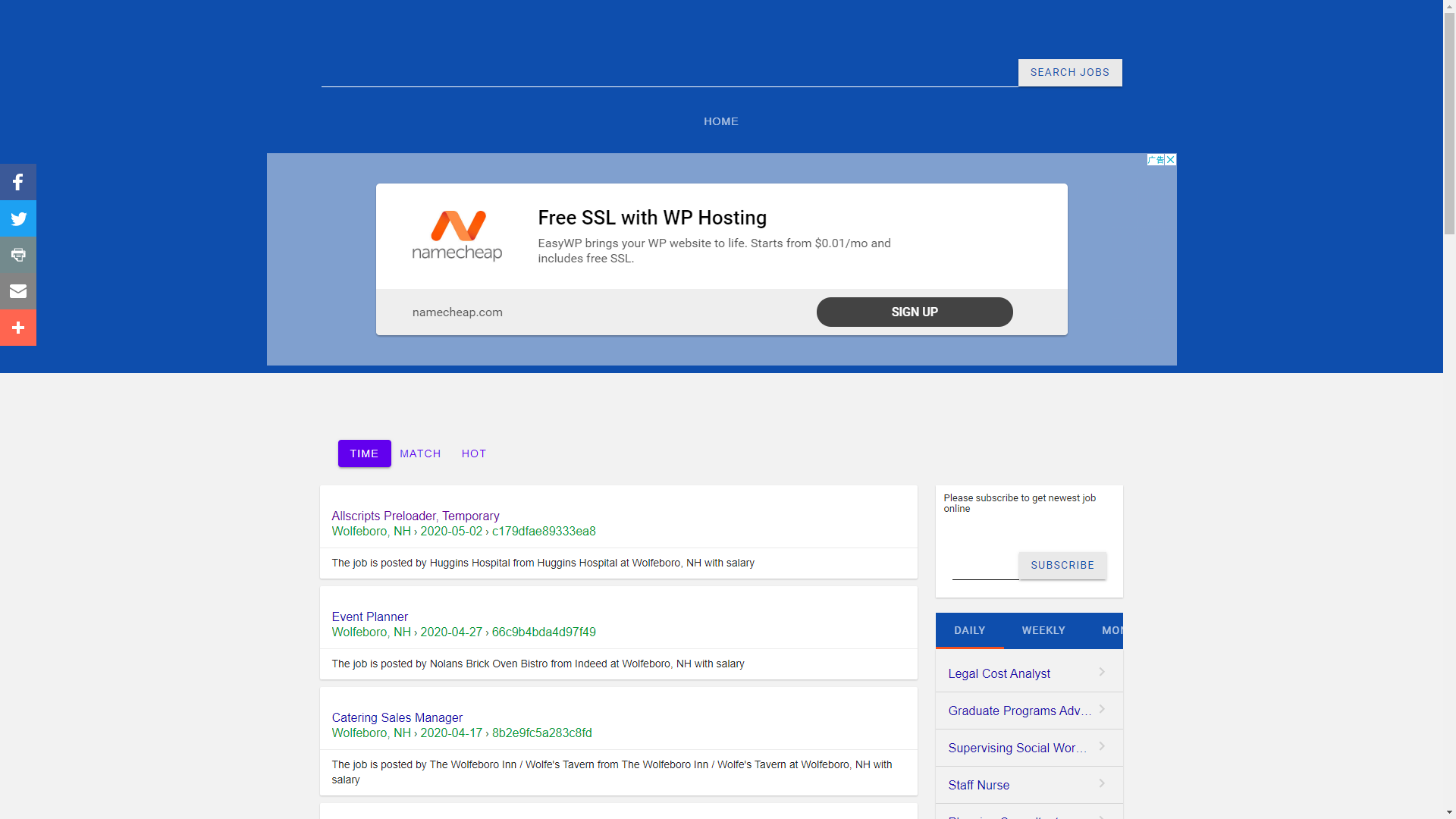Select the Print share icon

(17, 255)
